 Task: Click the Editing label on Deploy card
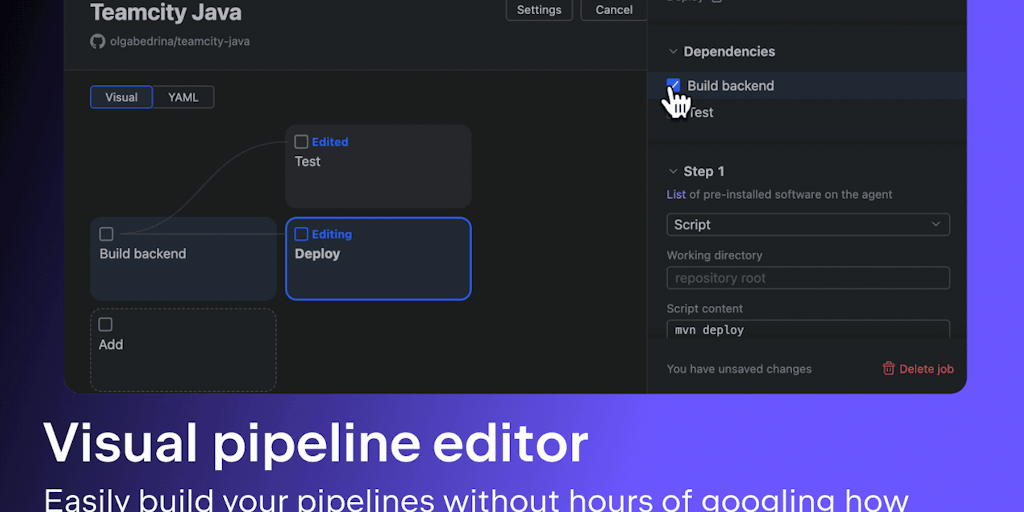tap(332, 234)
